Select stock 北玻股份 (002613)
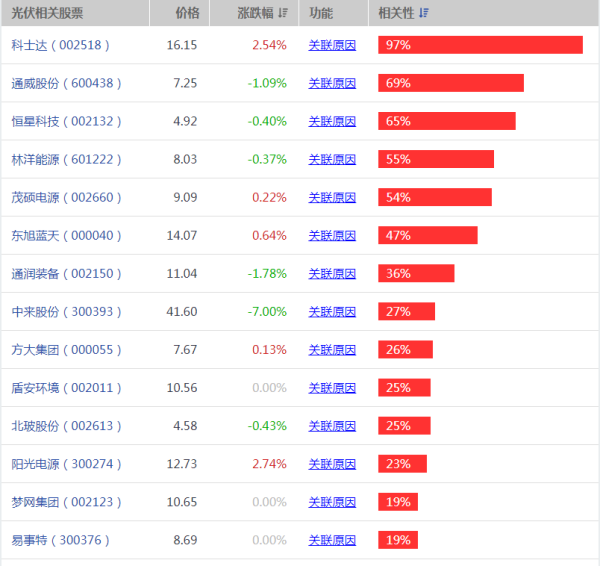 tap(66, 426)
